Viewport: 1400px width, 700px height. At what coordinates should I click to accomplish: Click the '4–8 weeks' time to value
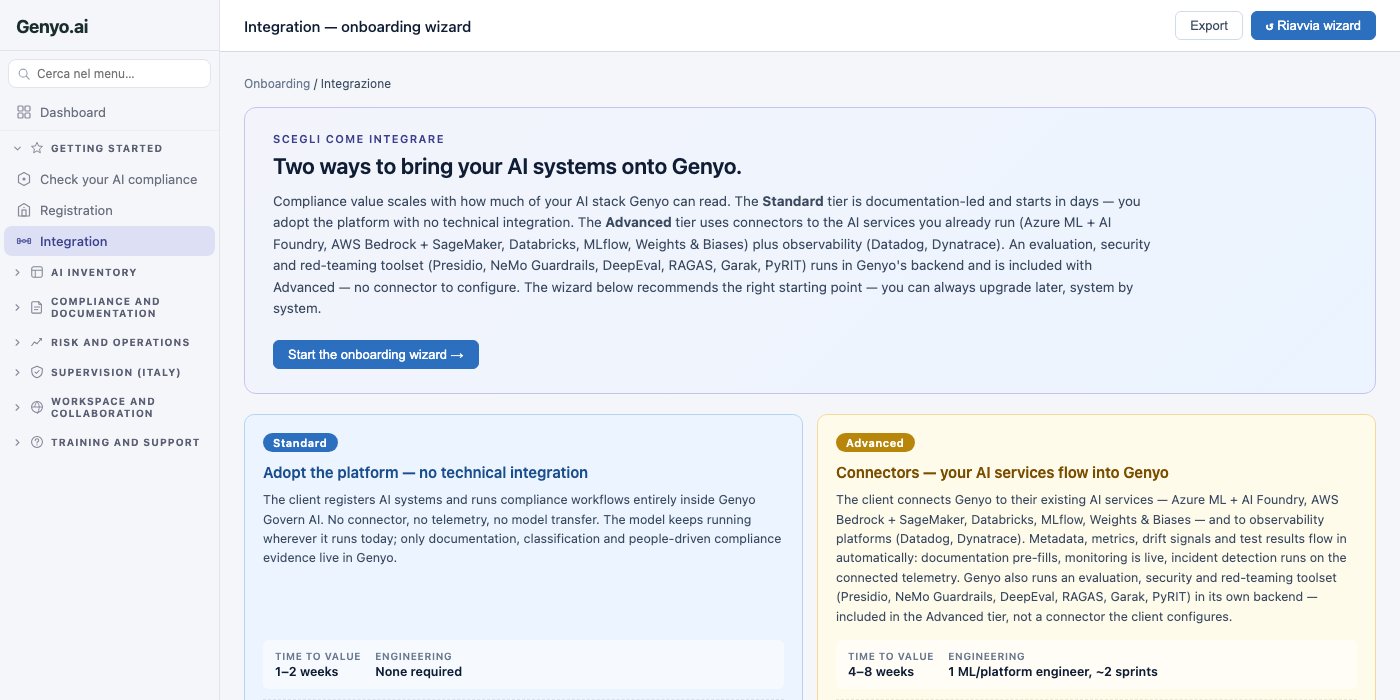pyautogui.click(x=881, y=672)
